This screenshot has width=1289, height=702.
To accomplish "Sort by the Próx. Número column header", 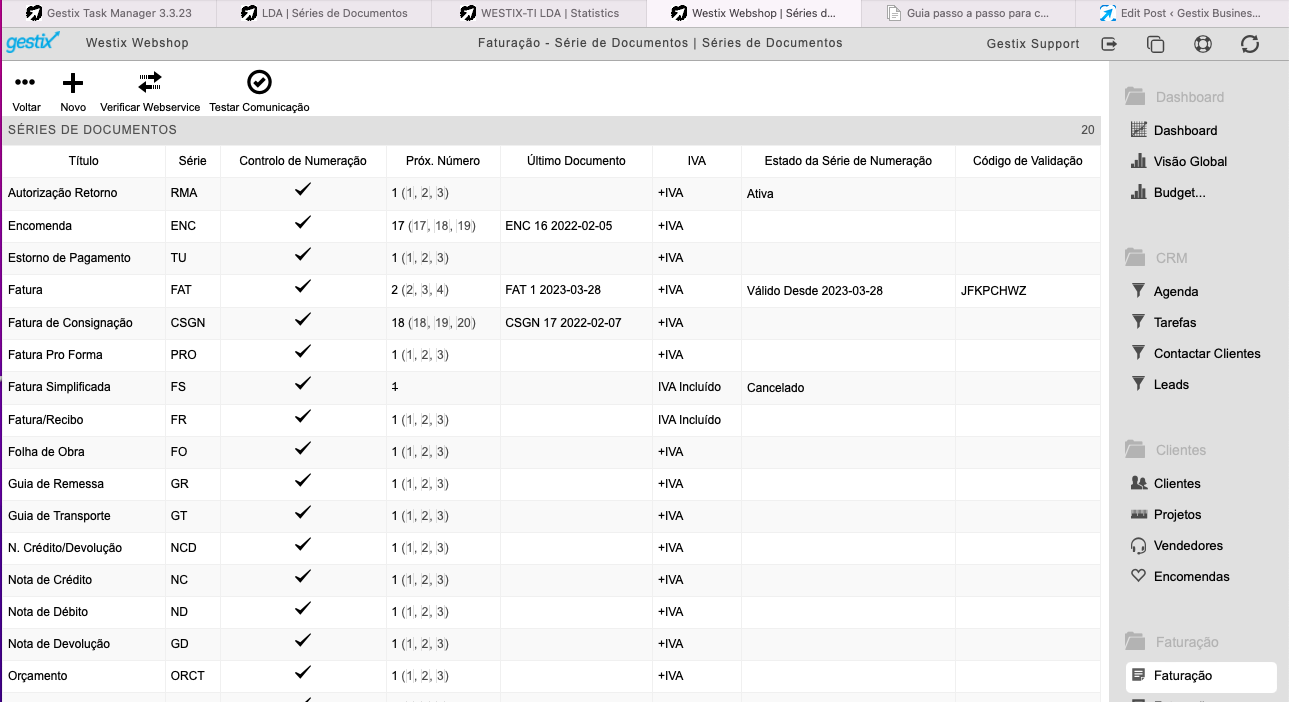I will tap(443, 161).
